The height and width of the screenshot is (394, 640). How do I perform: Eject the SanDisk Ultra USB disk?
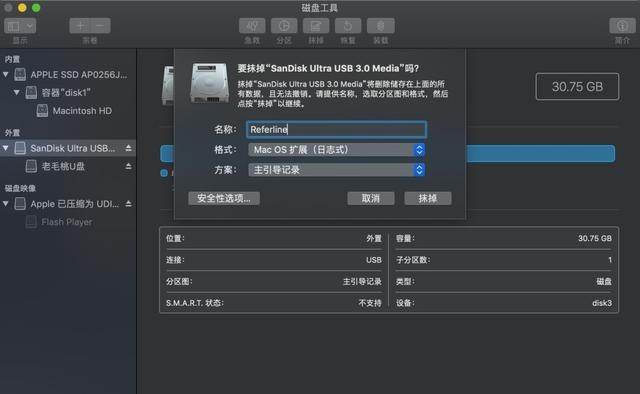point(129,148)
